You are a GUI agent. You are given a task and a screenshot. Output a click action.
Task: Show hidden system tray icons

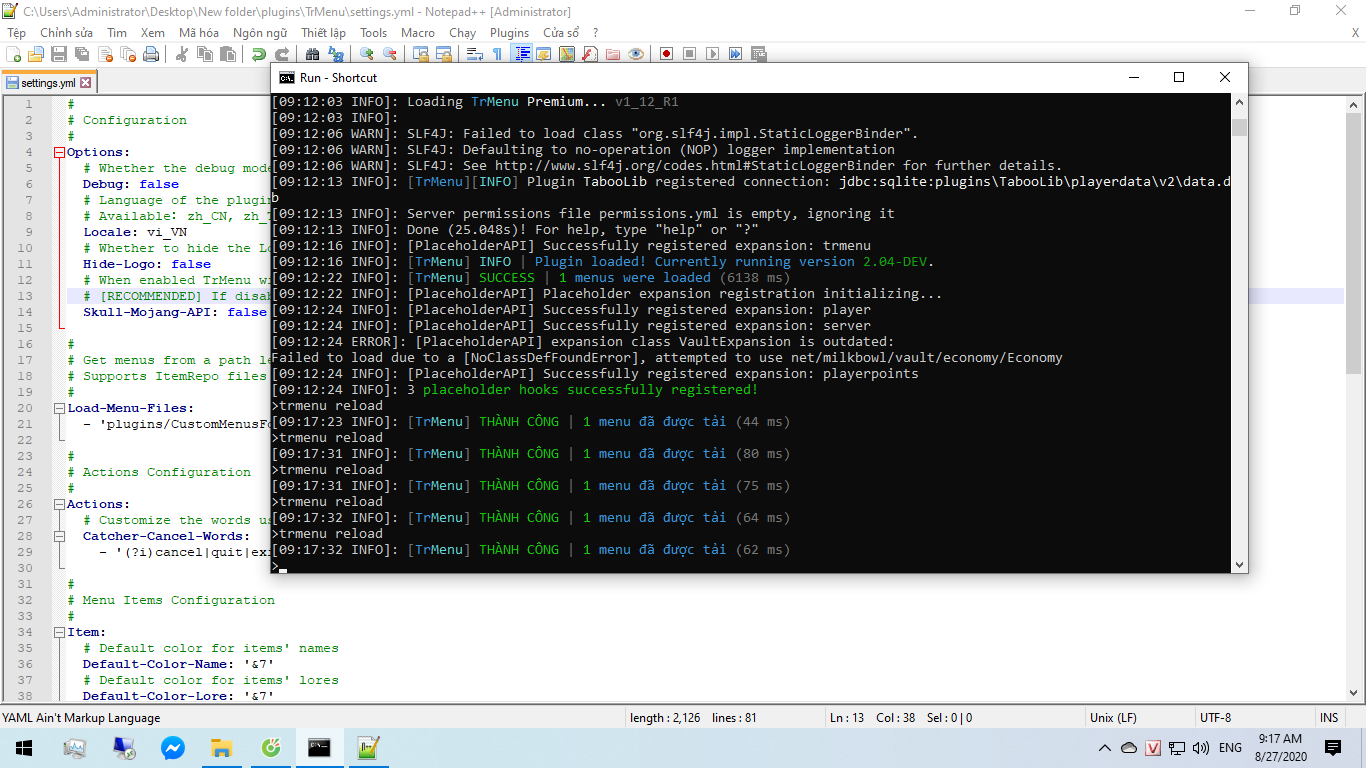click(x=1105, y=747)
